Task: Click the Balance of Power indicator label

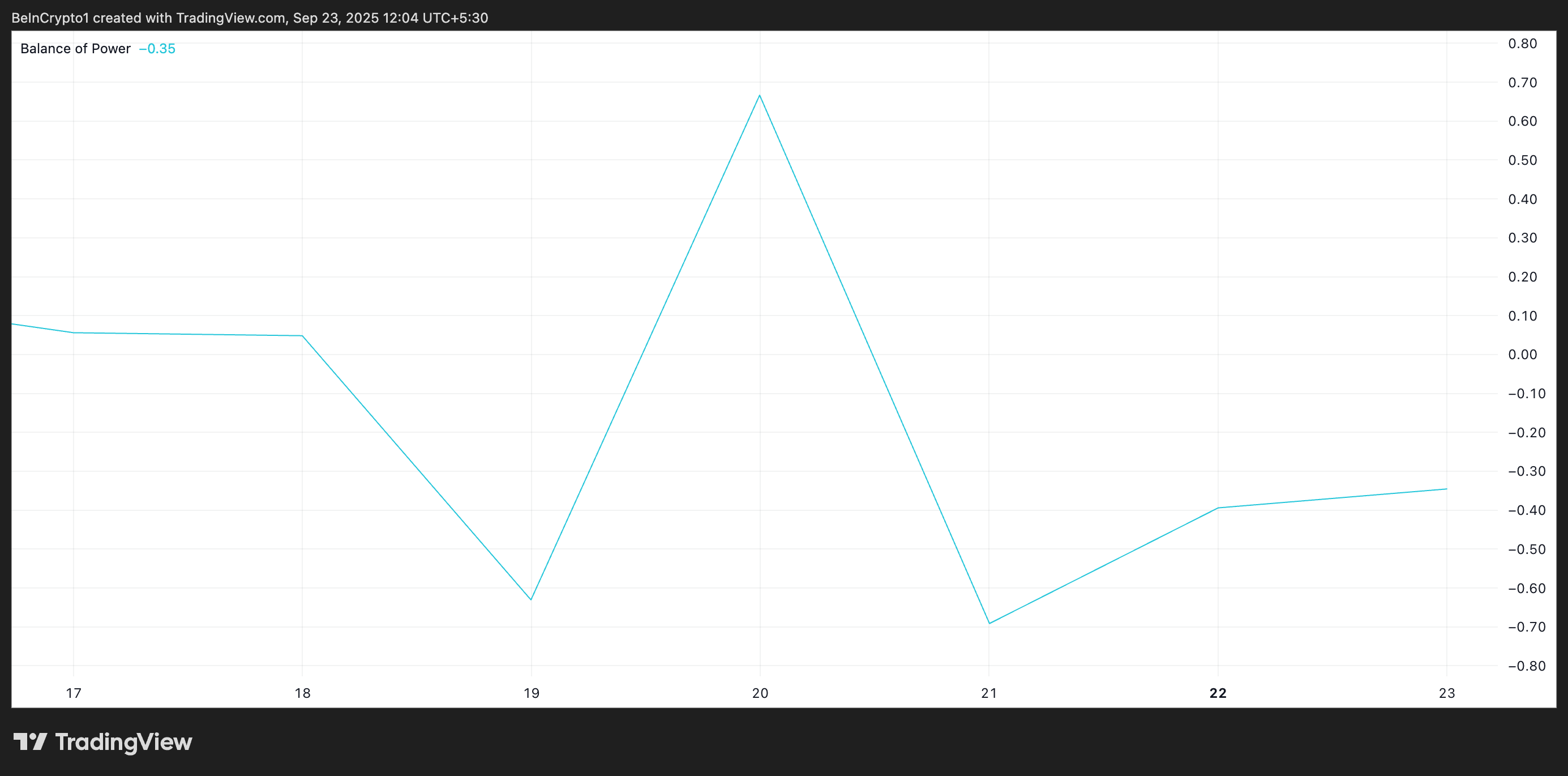Action: [75, 49]
